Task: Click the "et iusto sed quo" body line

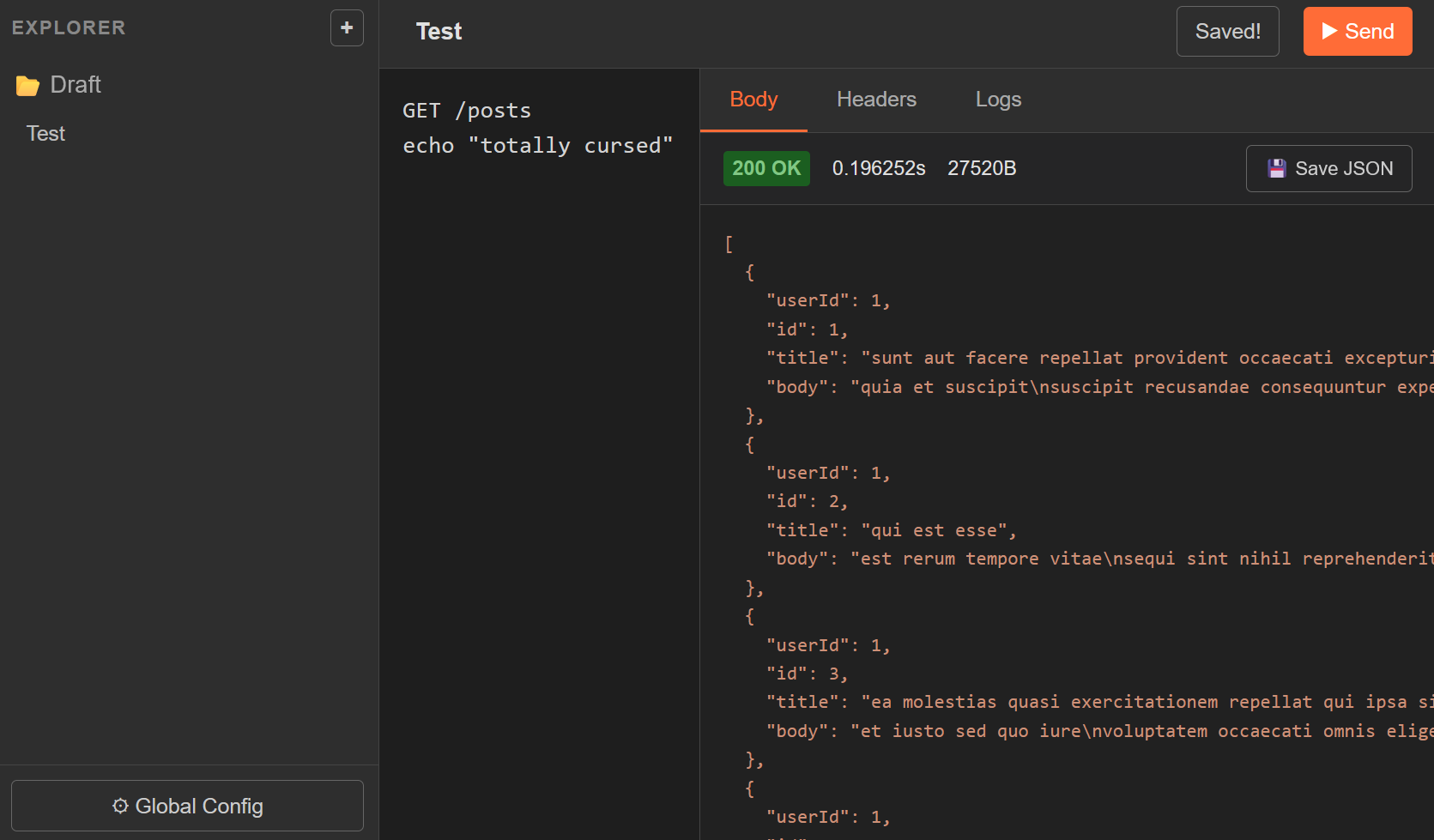Action: tap(1099, 731)
